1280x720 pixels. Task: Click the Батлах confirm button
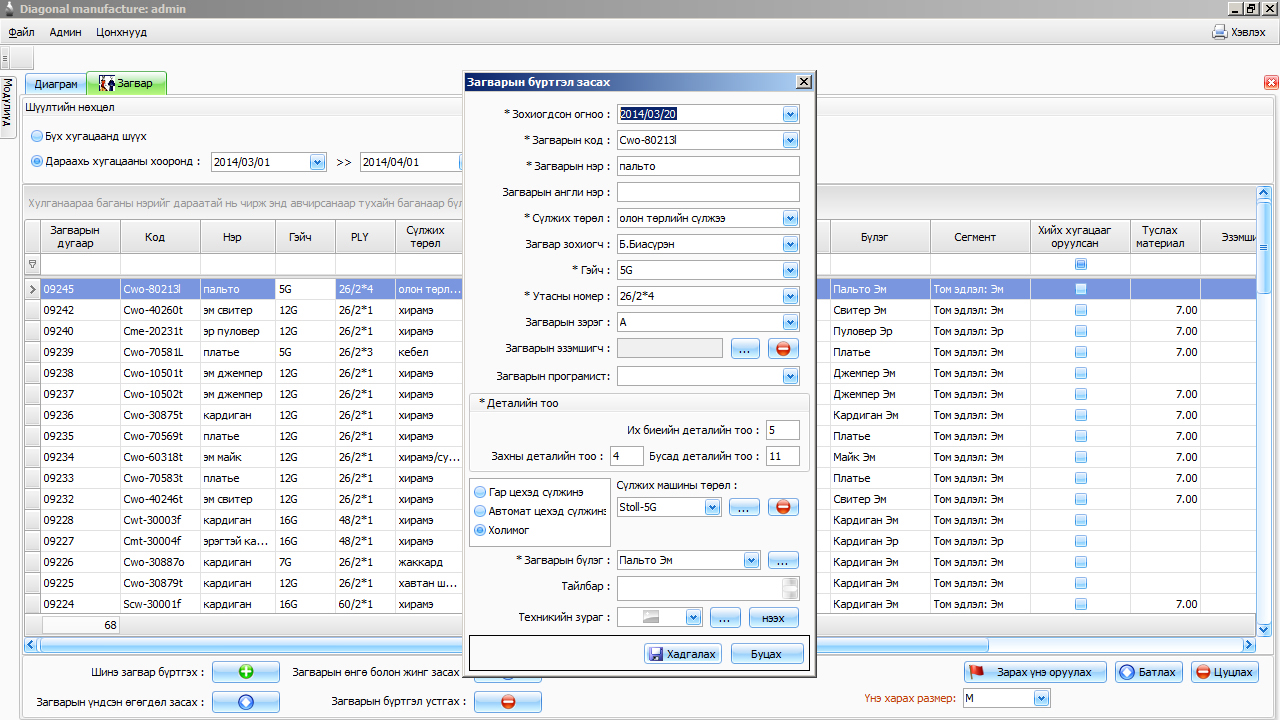tap(1149, 672)
